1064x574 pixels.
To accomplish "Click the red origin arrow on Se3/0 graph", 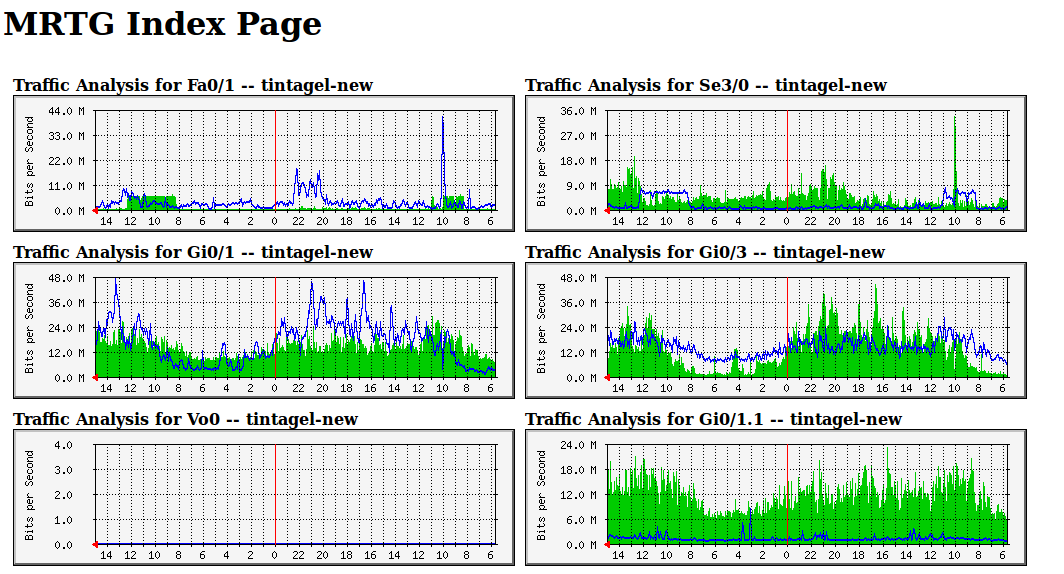I will point(607,211).
